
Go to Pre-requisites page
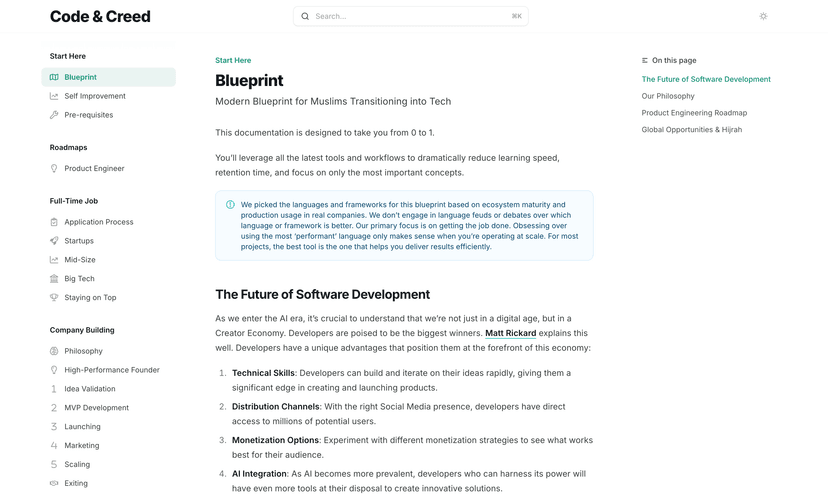109,115
